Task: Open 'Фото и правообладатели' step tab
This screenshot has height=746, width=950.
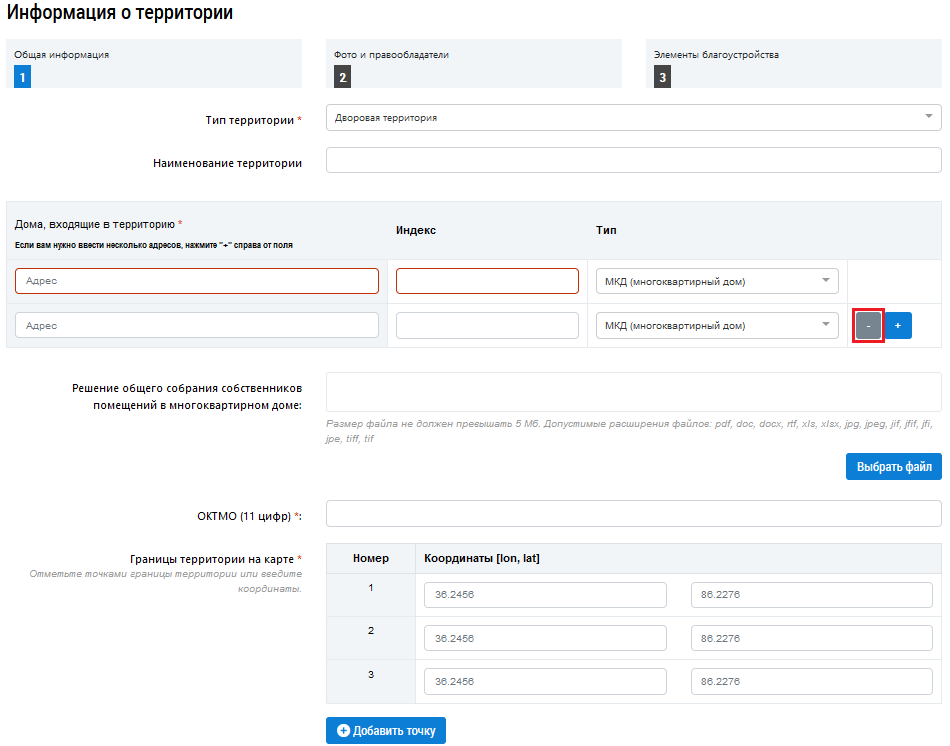Action: (473, 64)
